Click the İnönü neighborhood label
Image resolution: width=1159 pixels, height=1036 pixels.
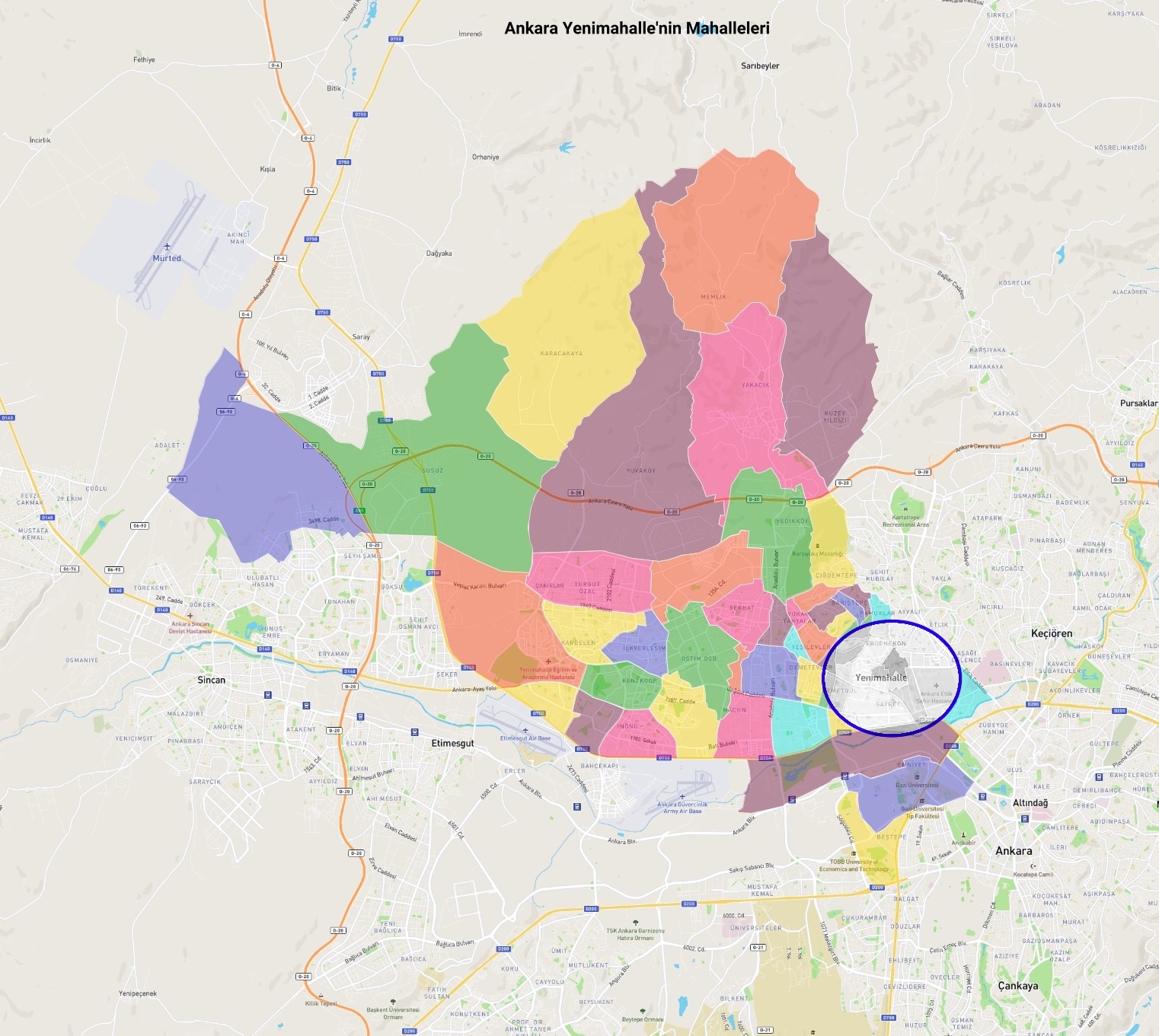click(627, 726)
